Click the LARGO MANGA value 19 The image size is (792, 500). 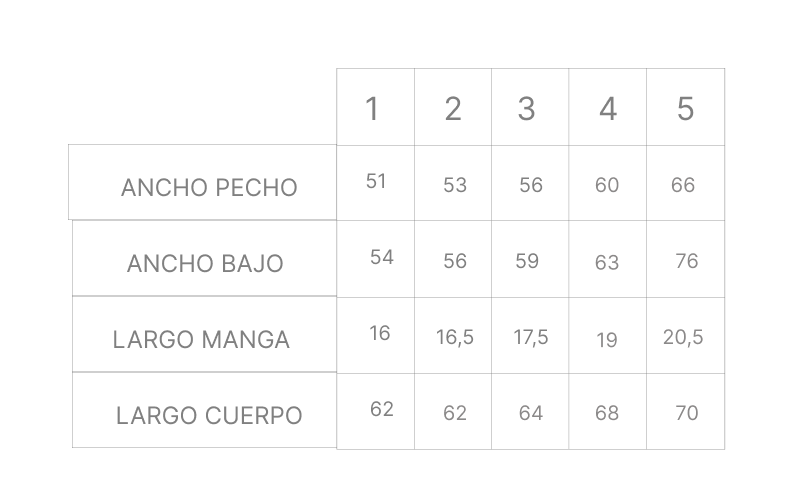[607, 340]
